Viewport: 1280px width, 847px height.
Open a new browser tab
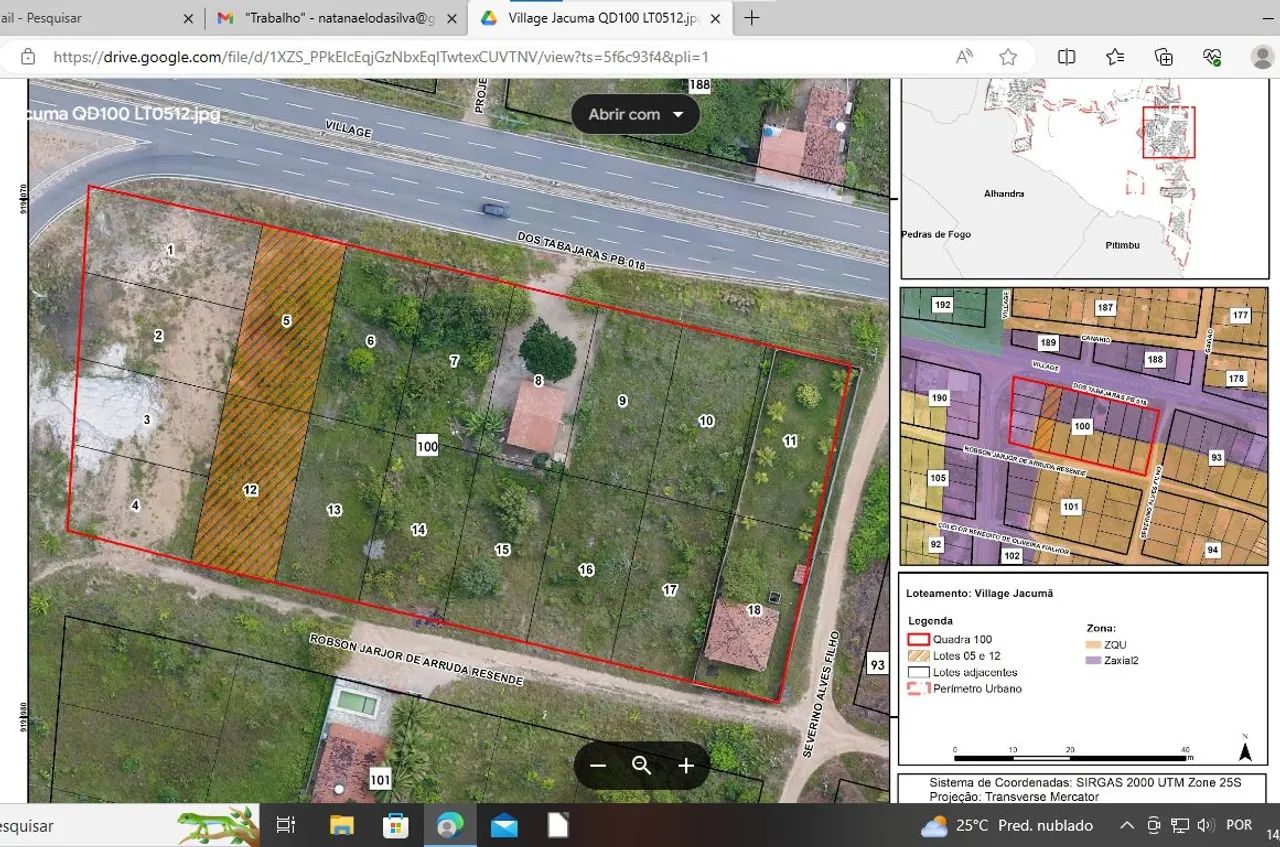[x=752, y=18]
